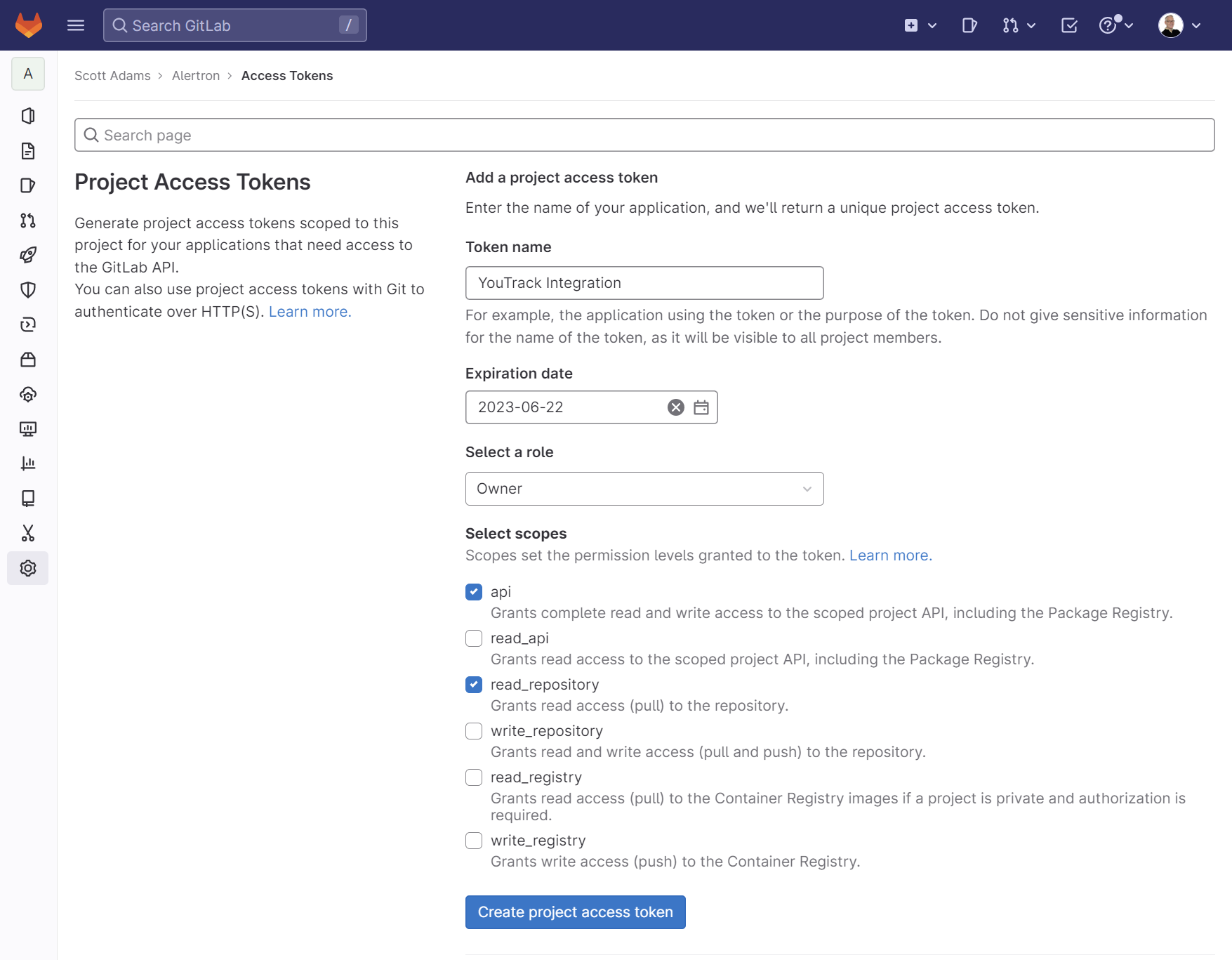Open the Packages and registries section
The image size is (1232, 960).
tap(28, 360)
